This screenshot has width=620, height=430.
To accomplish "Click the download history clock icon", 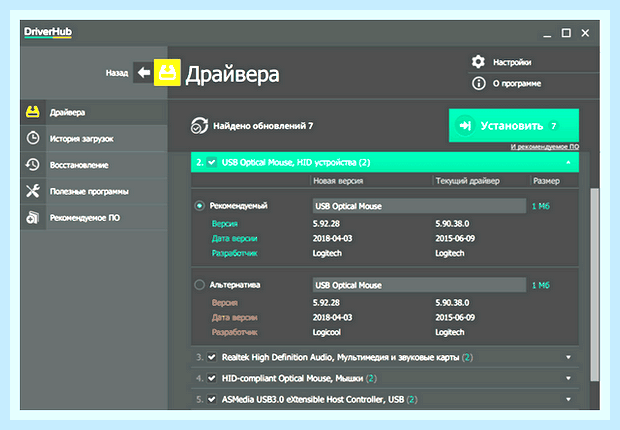I will click(33, 138).
